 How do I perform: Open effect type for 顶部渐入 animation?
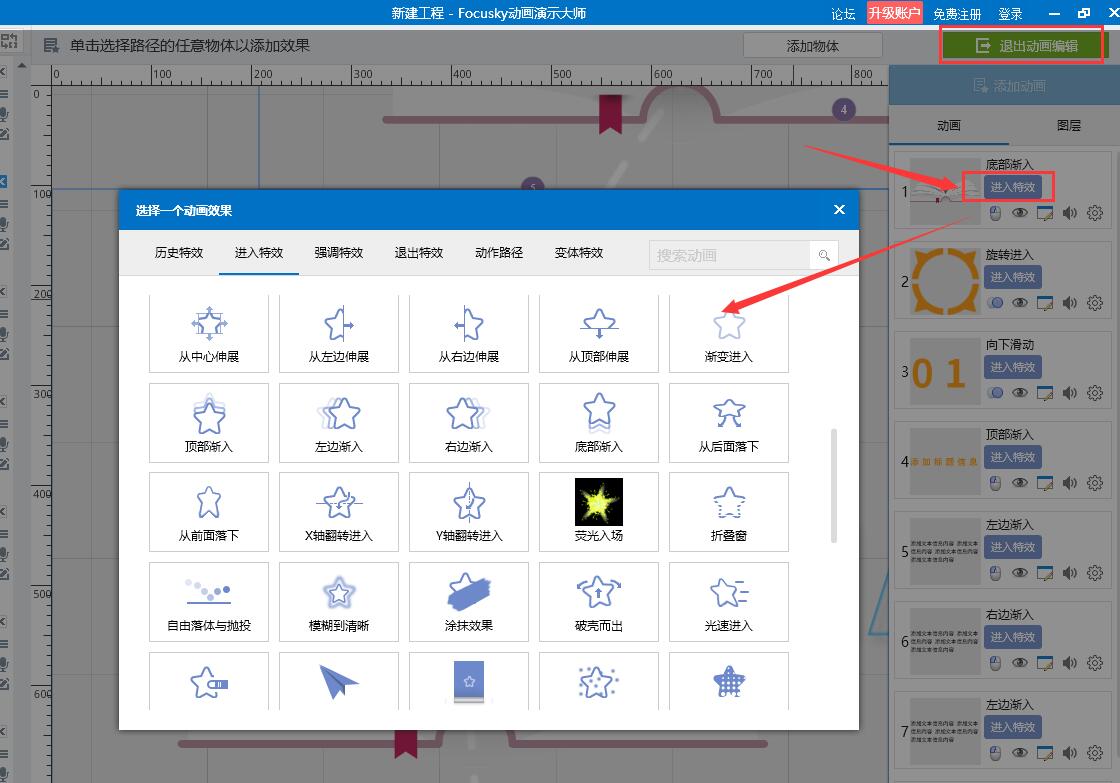[1012, 457]
